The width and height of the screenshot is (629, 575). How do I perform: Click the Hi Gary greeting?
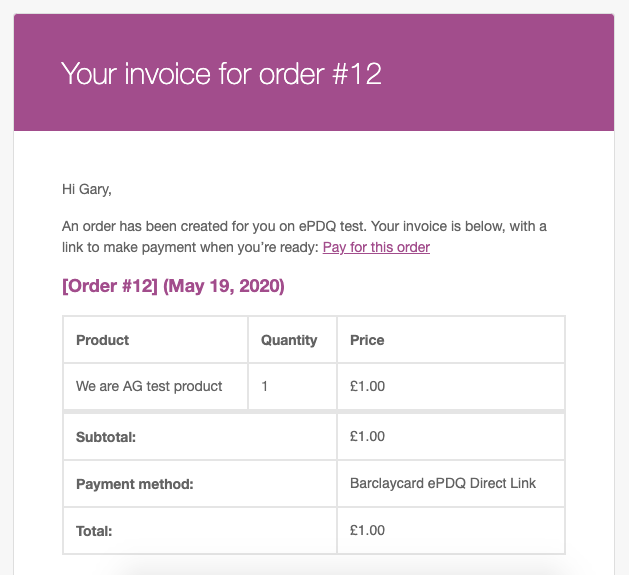(87, 189)
